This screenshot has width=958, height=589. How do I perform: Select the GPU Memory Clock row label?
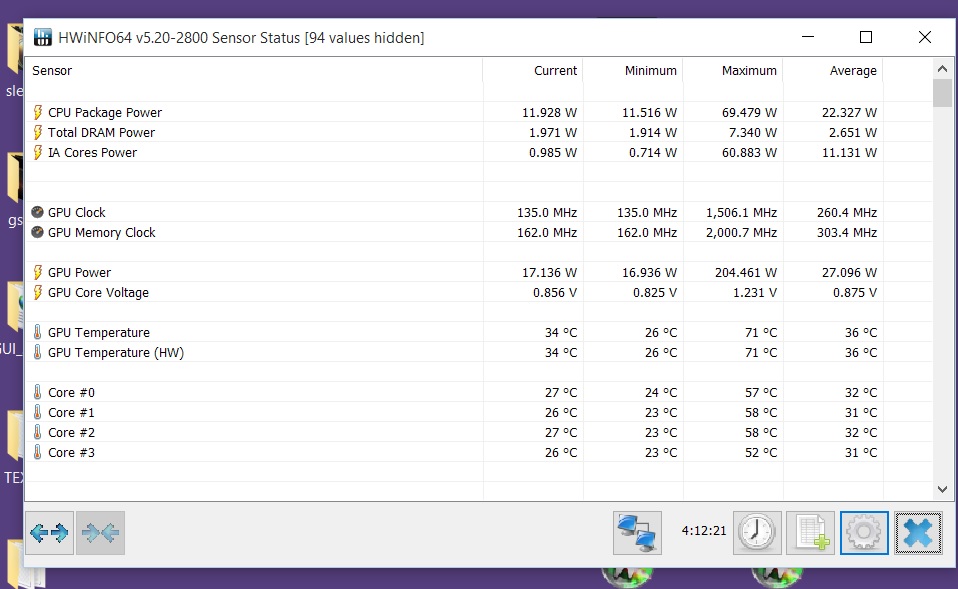coord(101,233)
